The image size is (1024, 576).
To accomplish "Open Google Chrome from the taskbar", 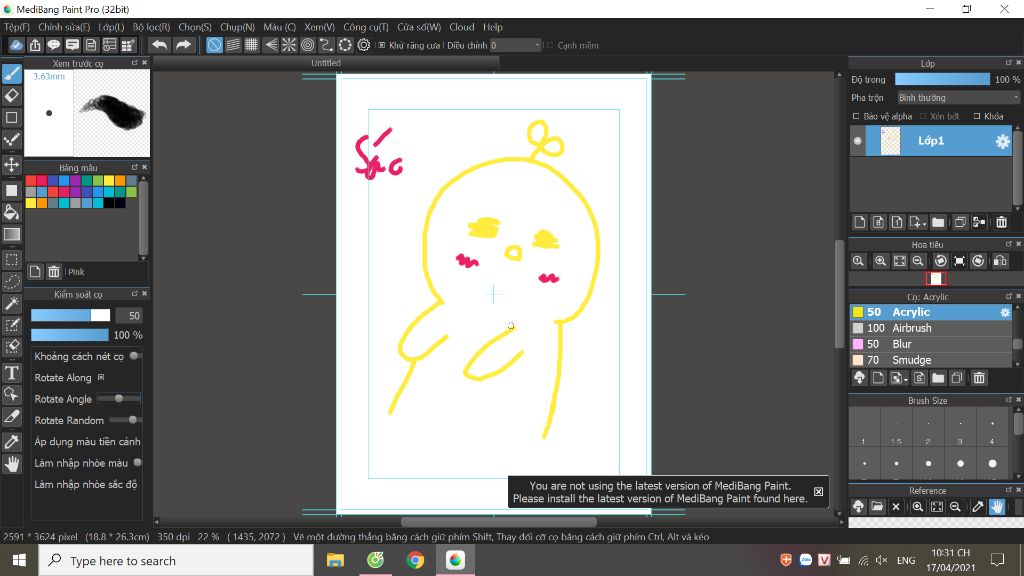I will tap(415, 560).
